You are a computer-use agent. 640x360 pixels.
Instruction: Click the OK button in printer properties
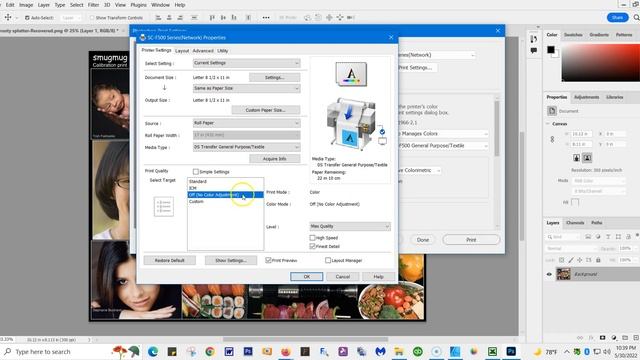[x=307, y=277]
